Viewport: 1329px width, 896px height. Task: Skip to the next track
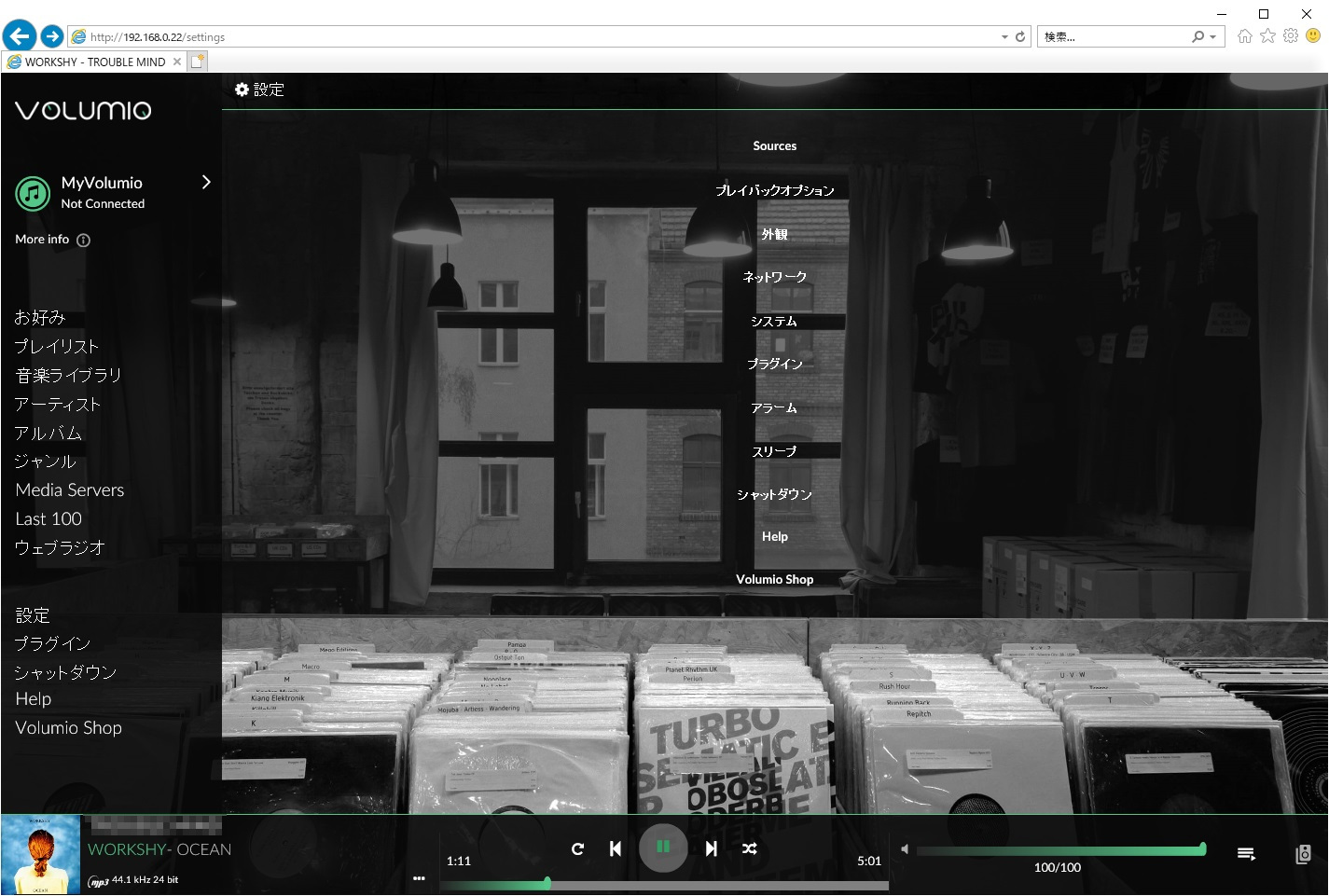[x=712, y=848]
